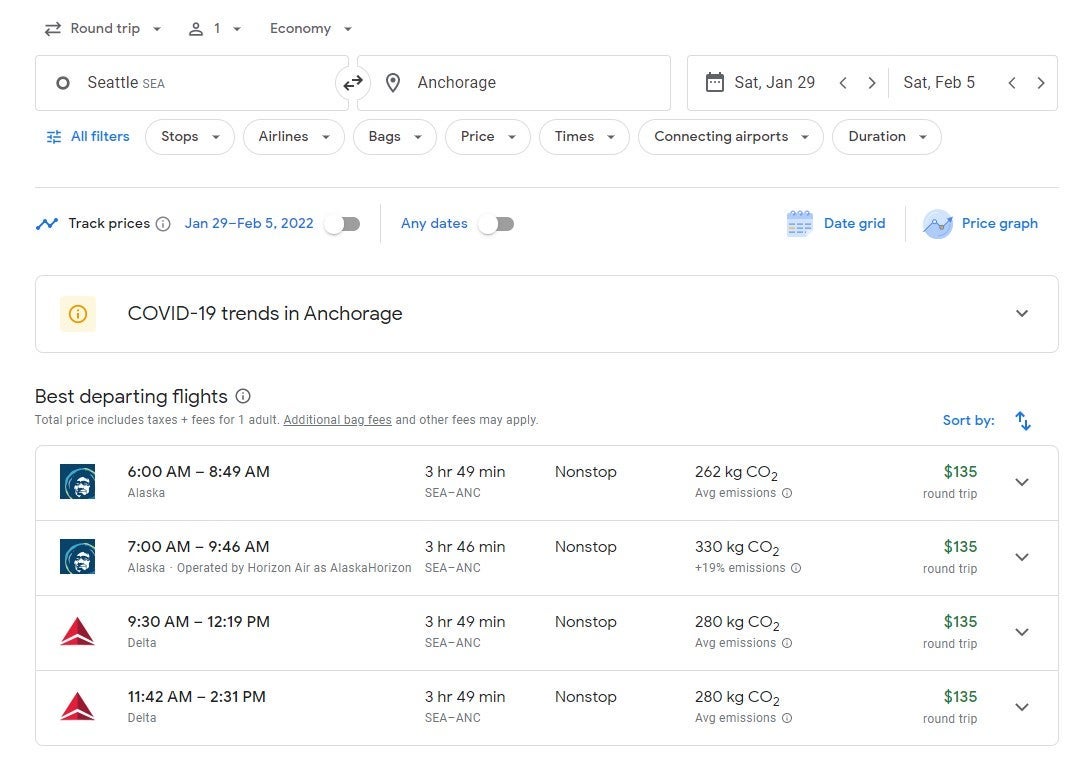The height and width of the screenshot is (766, 1081).
Task: Click emissions info icon on 7:00 AM flight
Action: (x=796, y=568)
